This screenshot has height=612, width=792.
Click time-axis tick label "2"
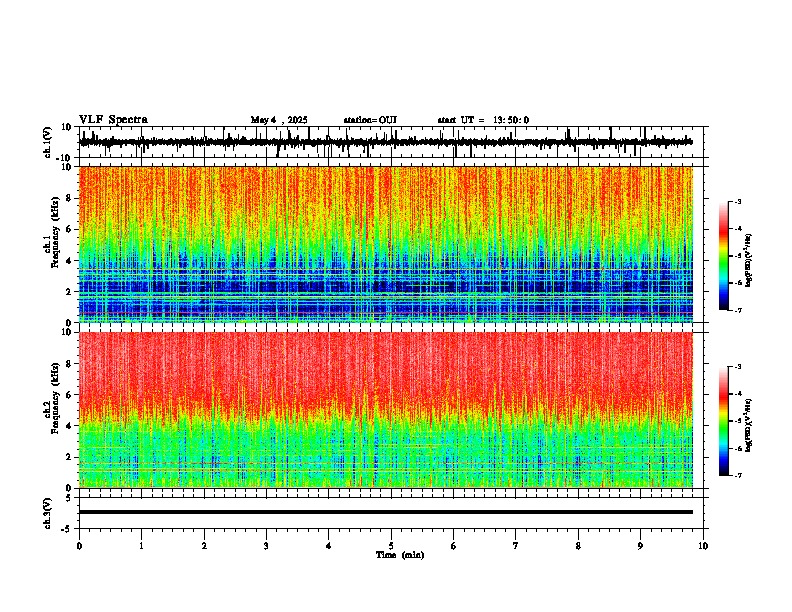[204, 546]
